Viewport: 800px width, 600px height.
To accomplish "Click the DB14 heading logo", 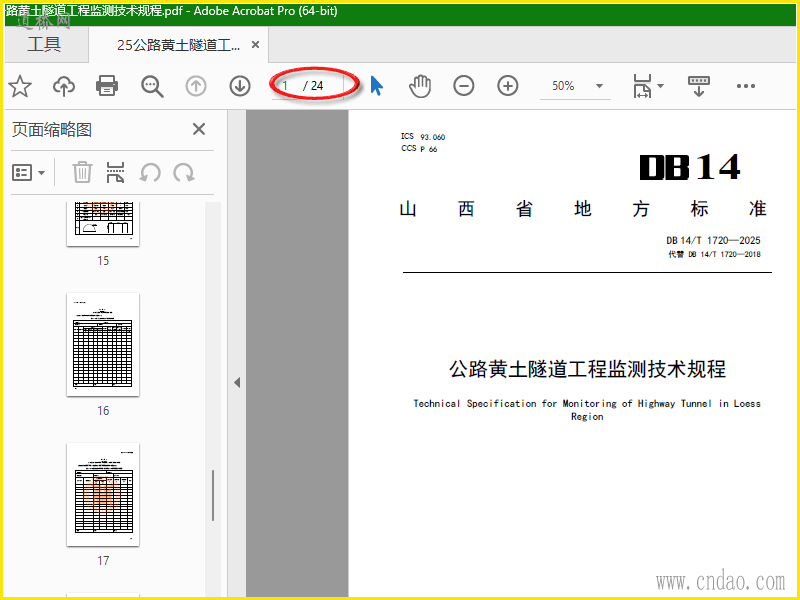I will pyautogui.click(x=690, y=167).
